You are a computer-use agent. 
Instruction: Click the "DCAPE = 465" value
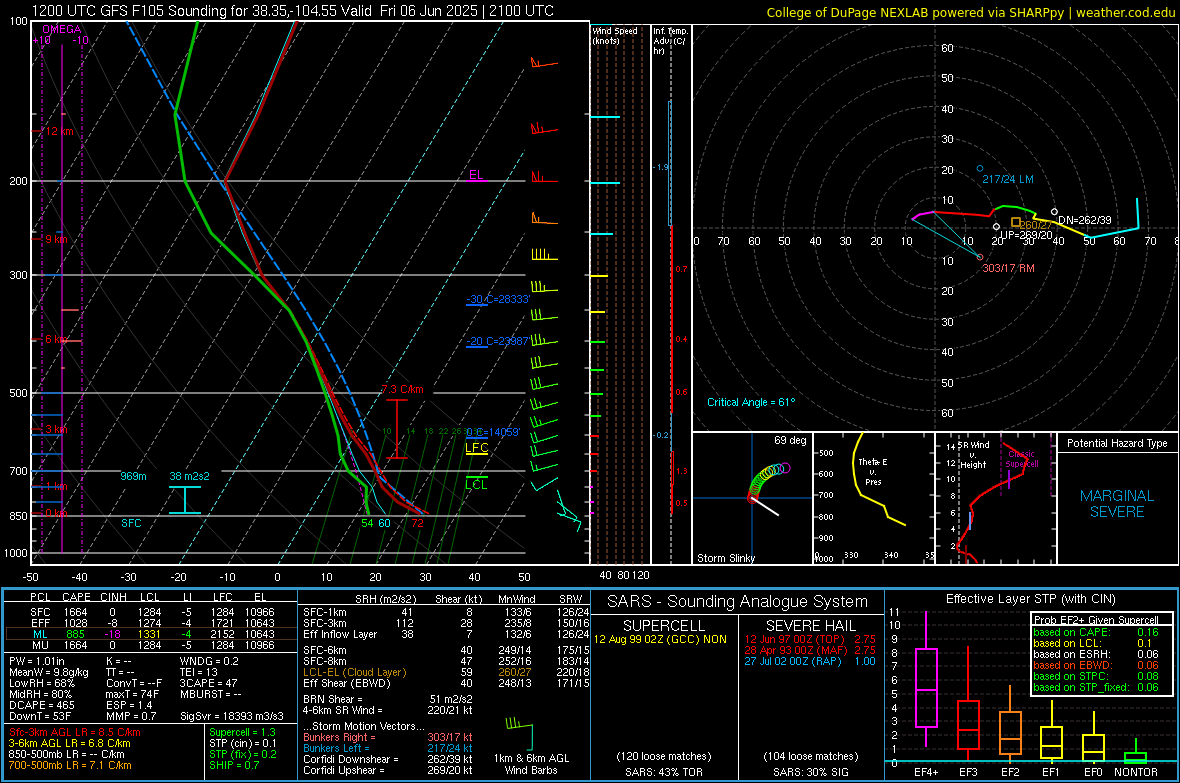(x=41, y=705)
